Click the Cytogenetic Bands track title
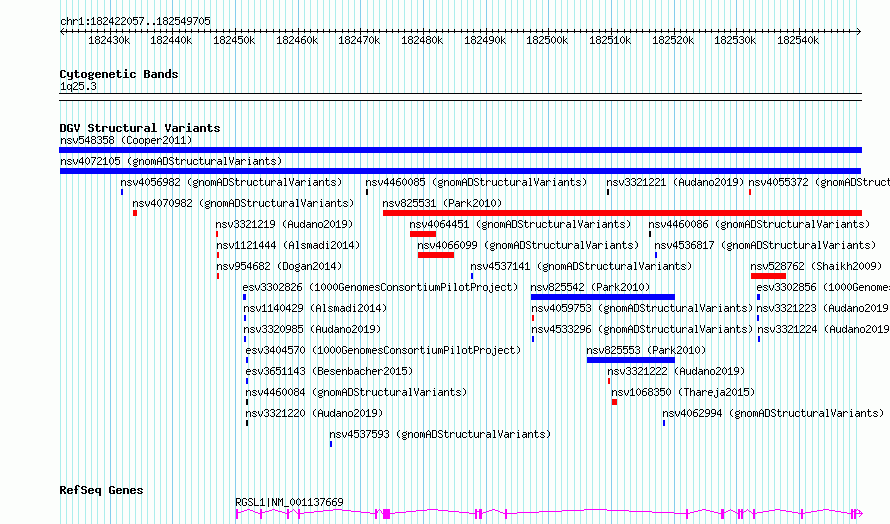The image size is (890, 524). coord(119,74)
